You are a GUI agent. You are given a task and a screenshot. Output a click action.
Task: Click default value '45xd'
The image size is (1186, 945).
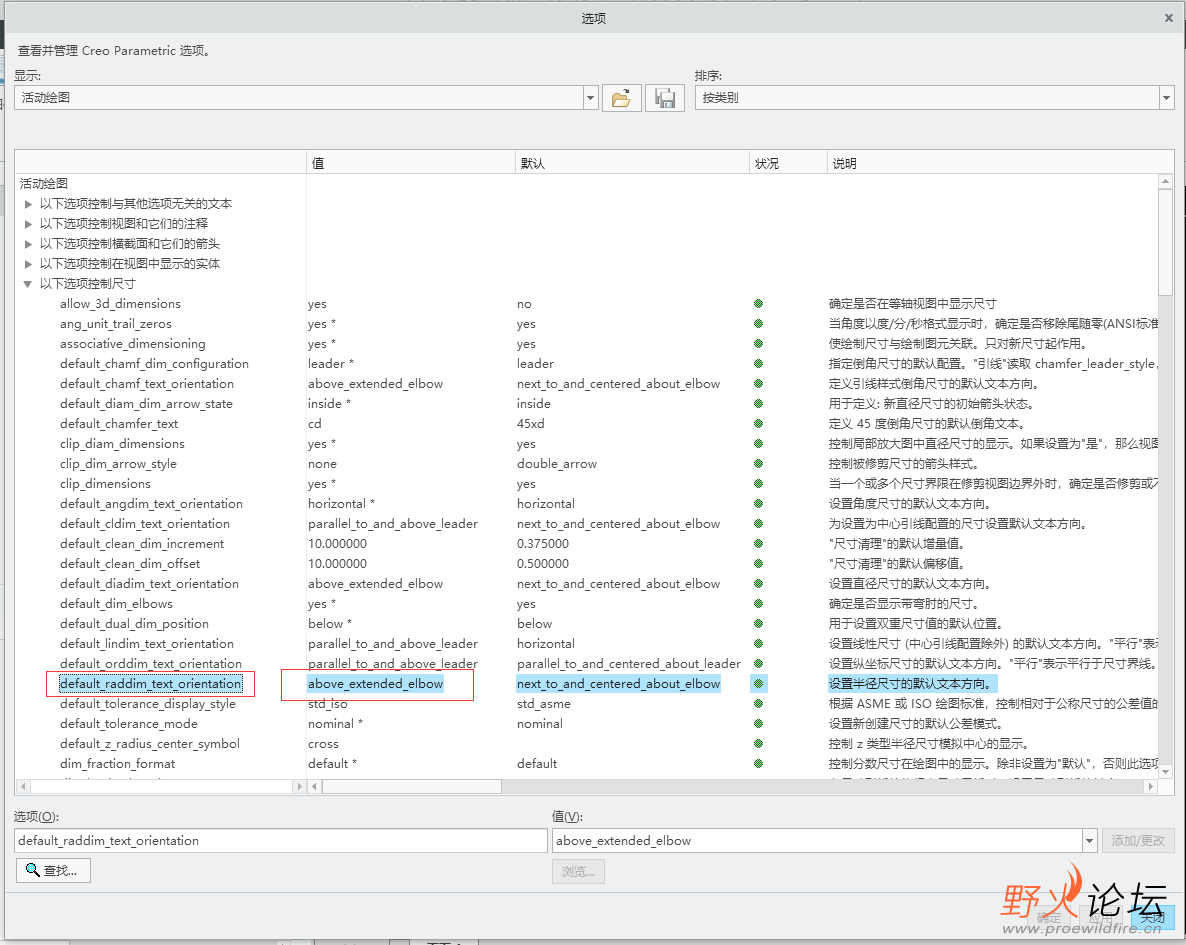[x=530, y=424]
